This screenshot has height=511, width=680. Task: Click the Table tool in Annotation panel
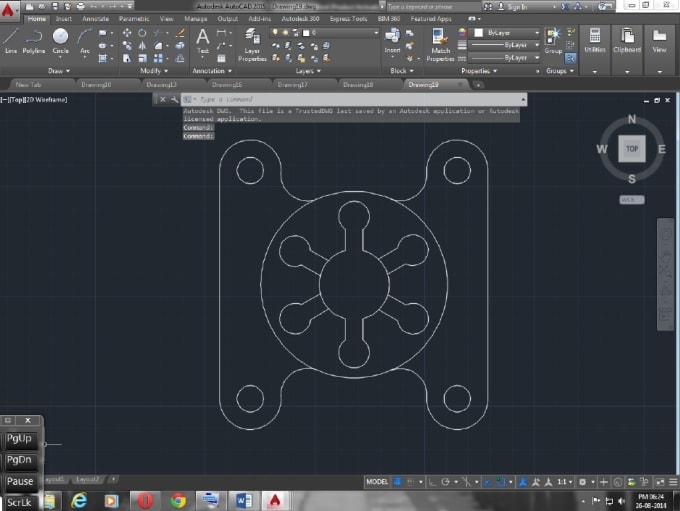(221, 58)
